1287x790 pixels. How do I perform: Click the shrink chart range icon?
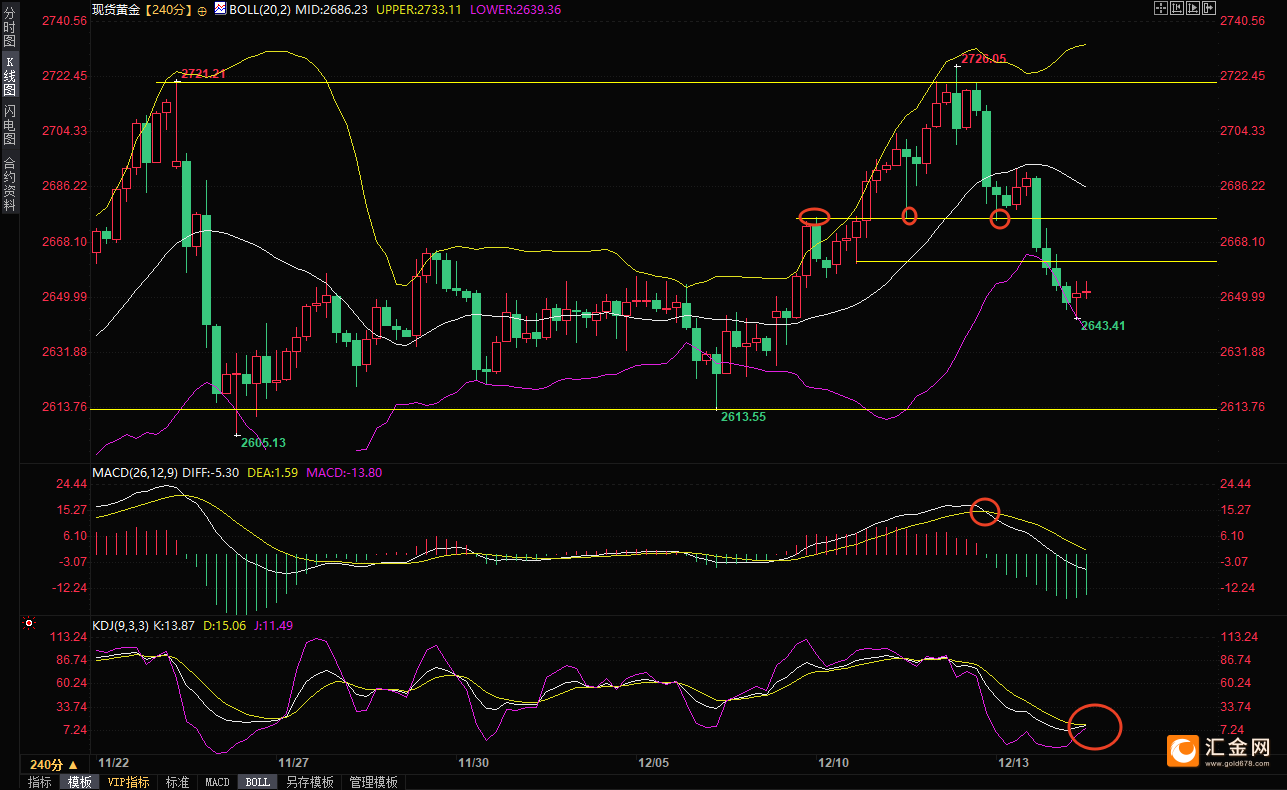pyautogui.click(x=1177, y=8)
